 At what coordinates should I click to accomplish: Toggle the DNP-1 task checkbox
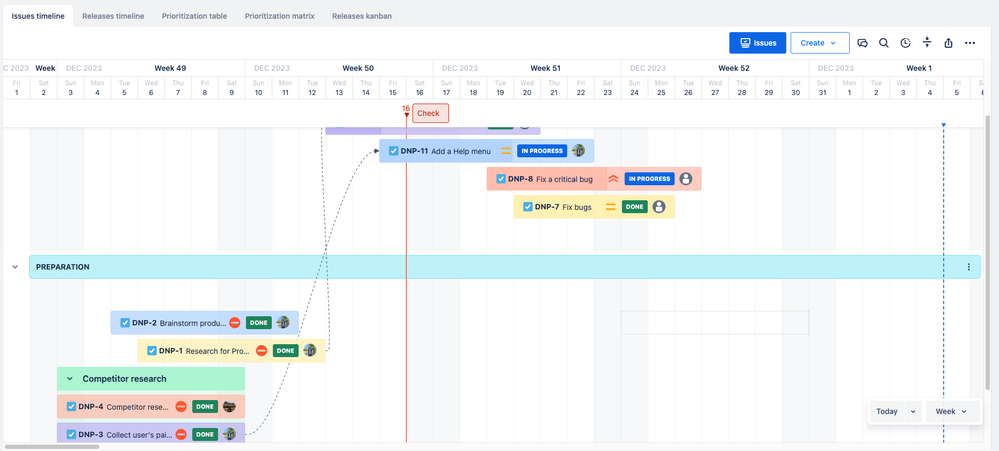pos(152,350)
